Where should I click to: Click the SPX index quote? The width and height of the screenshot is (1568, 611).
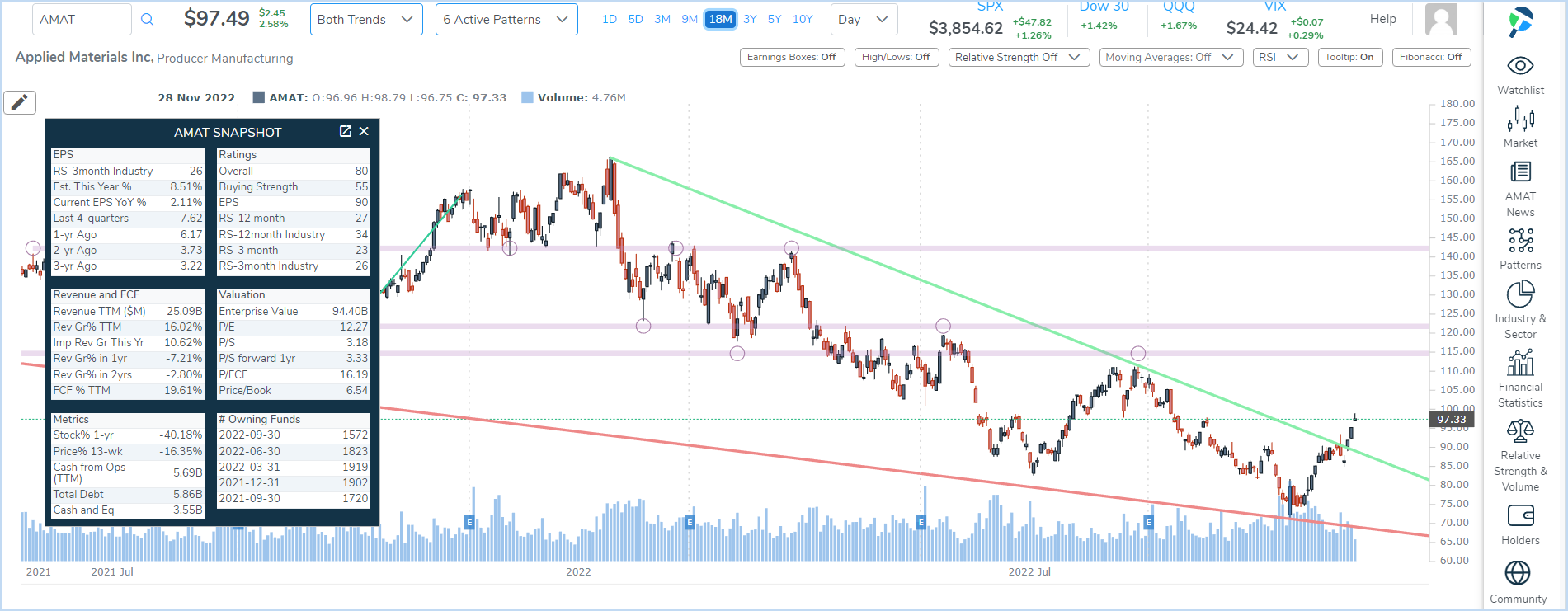(x=990, y=21)
